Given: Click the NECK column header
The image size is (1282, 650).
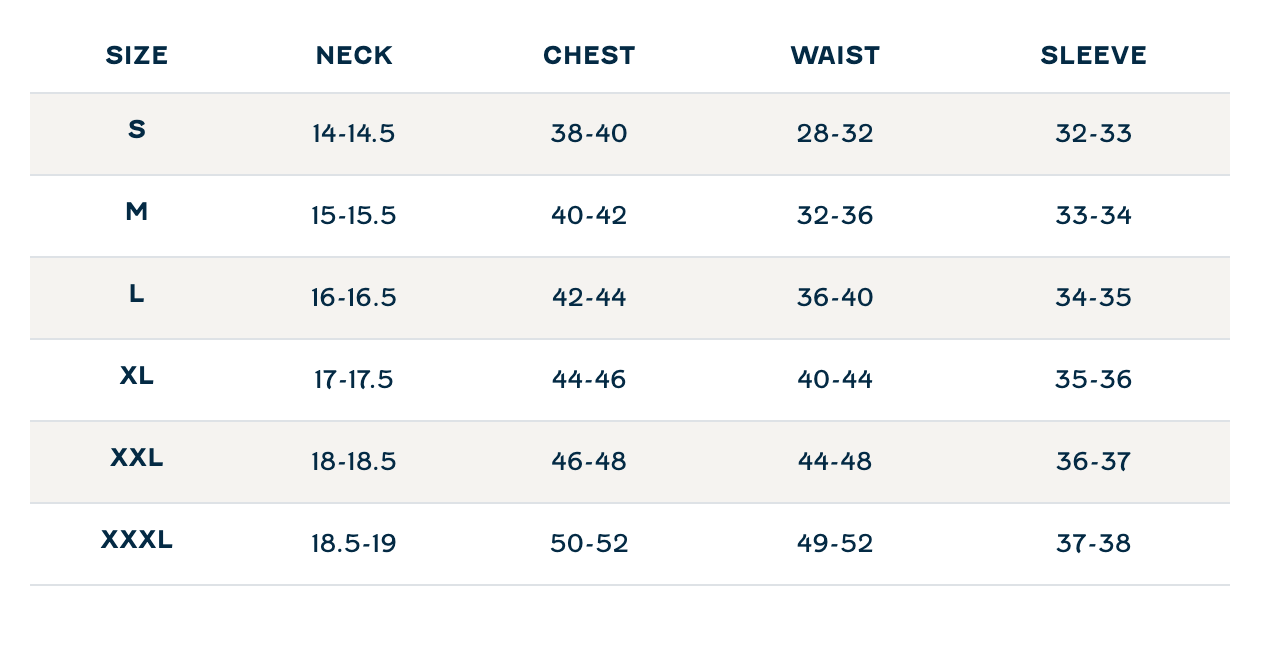Looking at the screenshot, I should pyautogui.click(x=354, y=56).
